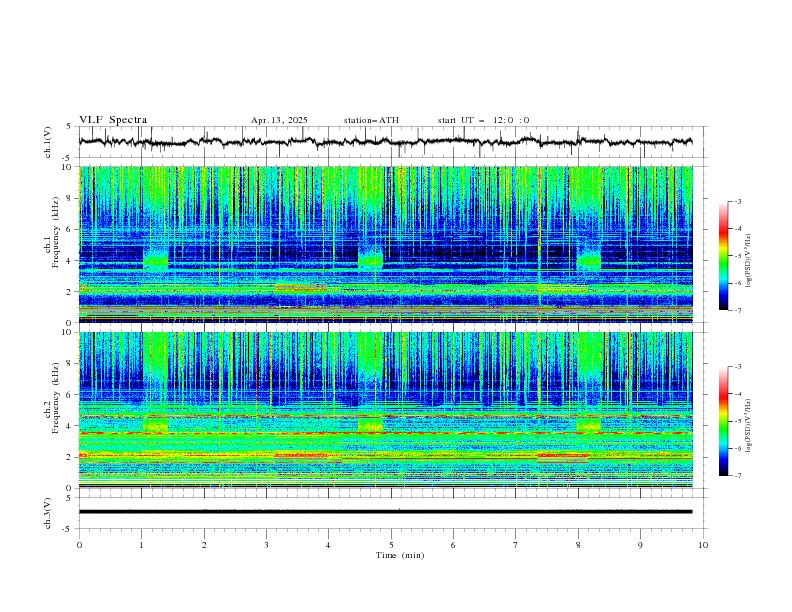Select the ch.2 "Frequency (kHz)" axis label
This screenshot has height=612, width=792.
click(x=56, y=398)
